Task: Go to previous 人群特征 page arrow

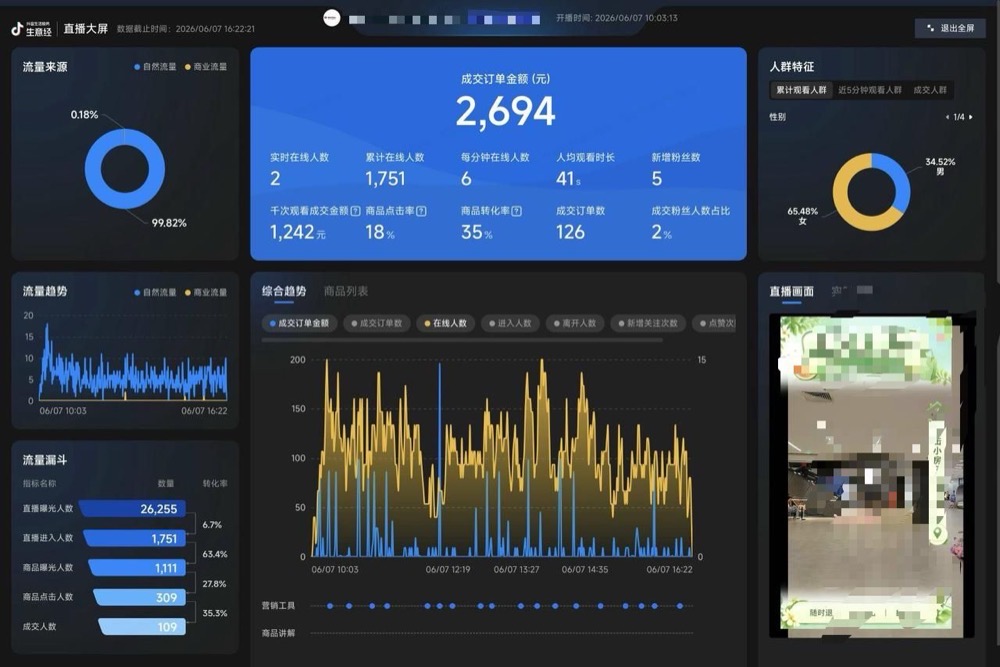Action: [947, 117]
